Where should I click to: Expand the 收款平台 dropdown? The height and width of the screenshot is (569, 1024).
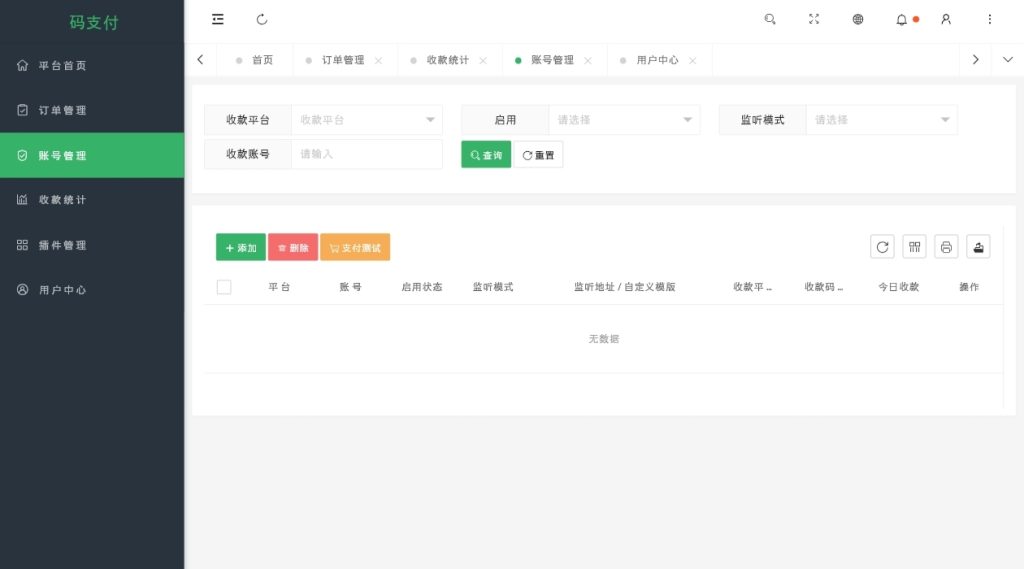click(x=367, y=120)
